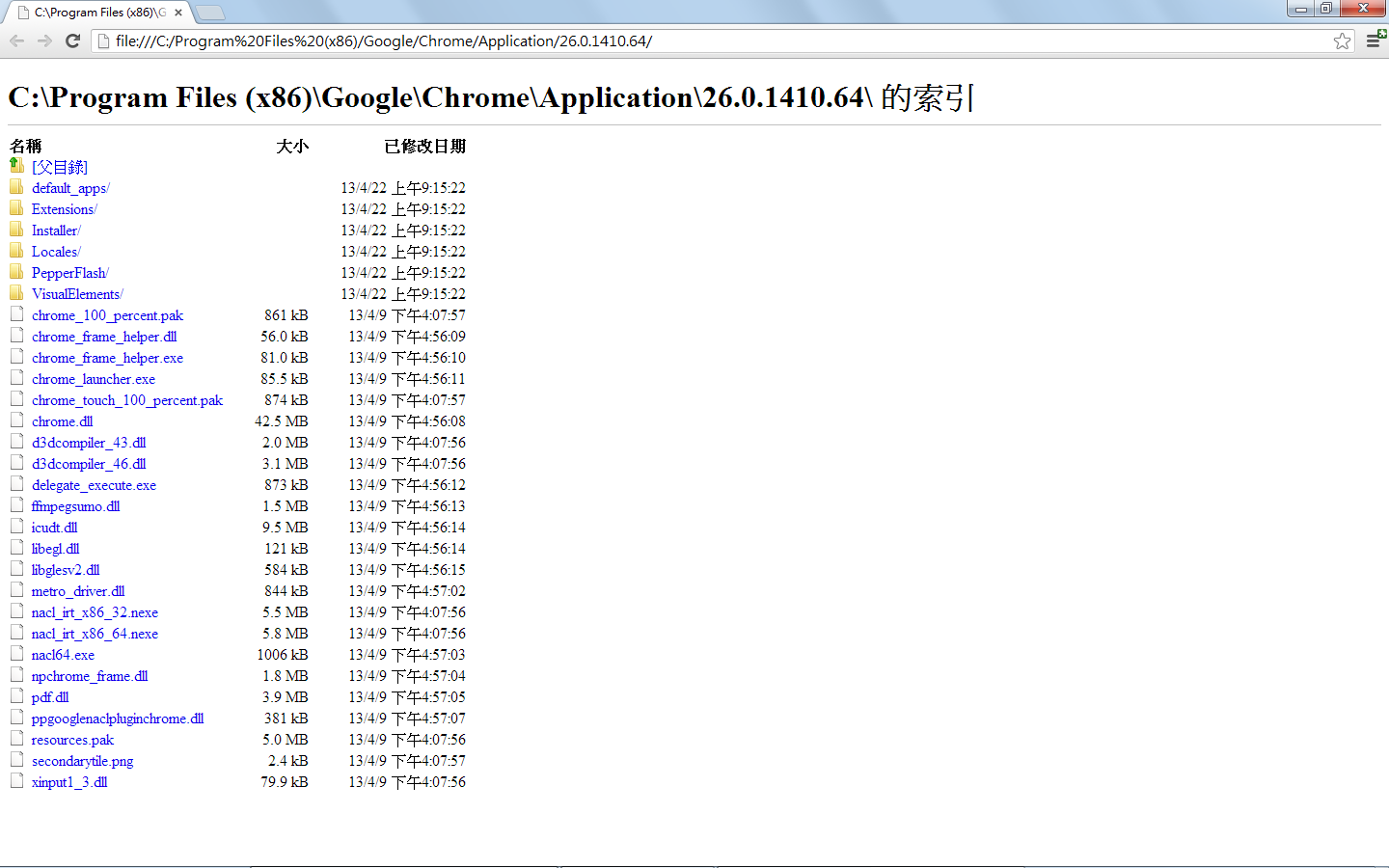The height and width of the screenshot is (868, 1389).
Task: Open the VisualElements folder link
Action: tap(77, 294)
